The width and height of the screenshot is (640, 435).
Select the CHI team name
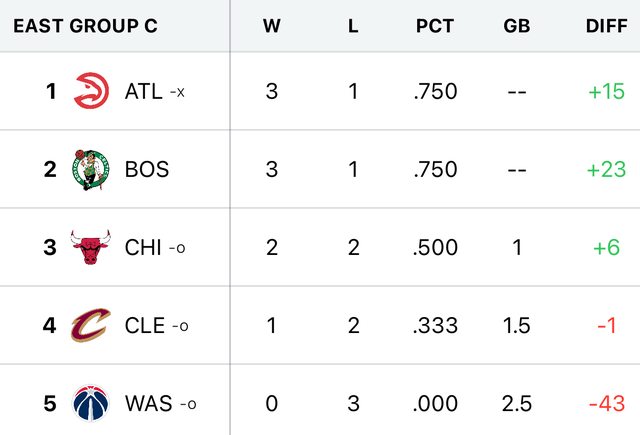point(143,247)
